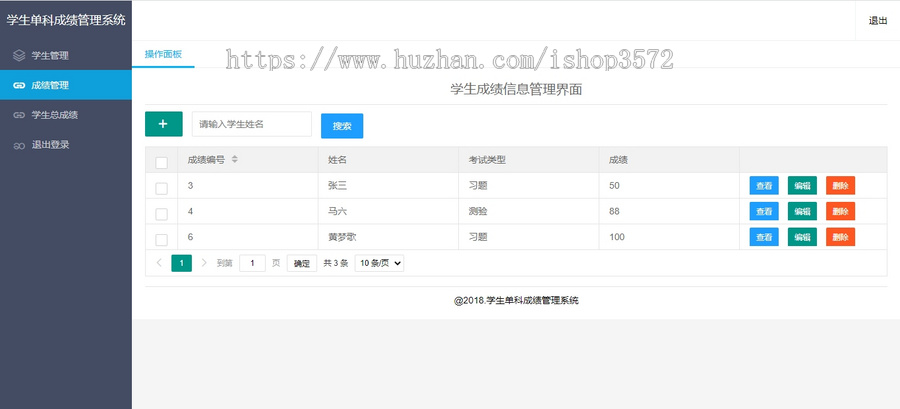The height and width of the screenshot is (409, 900).
Task: Select page number 1 button
Action: click(x=181, y=263)
